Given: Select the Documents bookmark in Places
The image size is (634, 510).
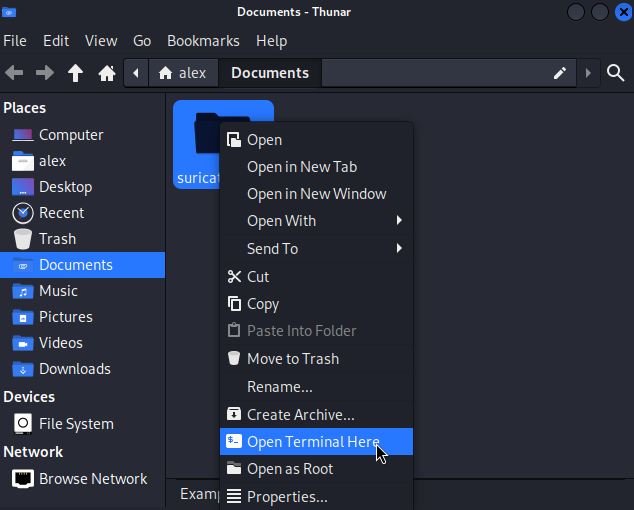Looking at the screenshot, I should coord(82,265).
